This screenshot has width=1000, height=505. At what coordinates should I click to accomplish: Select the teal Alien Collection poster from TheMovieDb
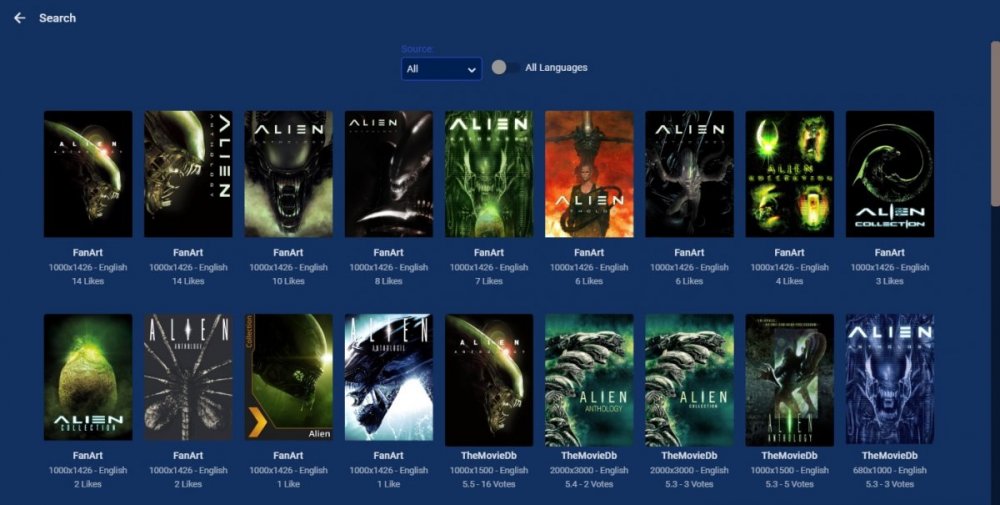coord(689,380)
